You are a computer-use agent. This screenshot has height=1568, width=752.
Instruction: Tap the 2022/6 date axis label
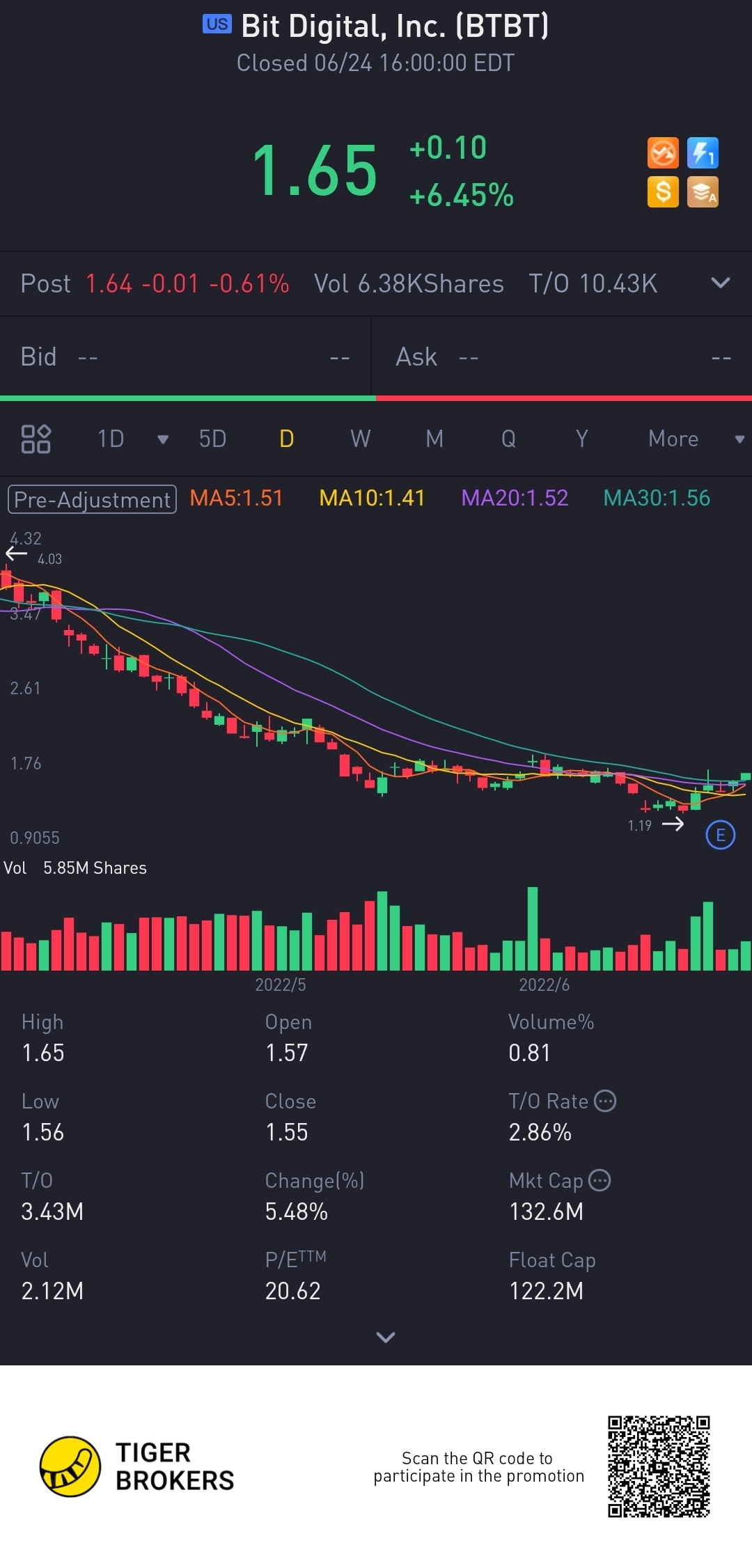[x=545, y=985]
